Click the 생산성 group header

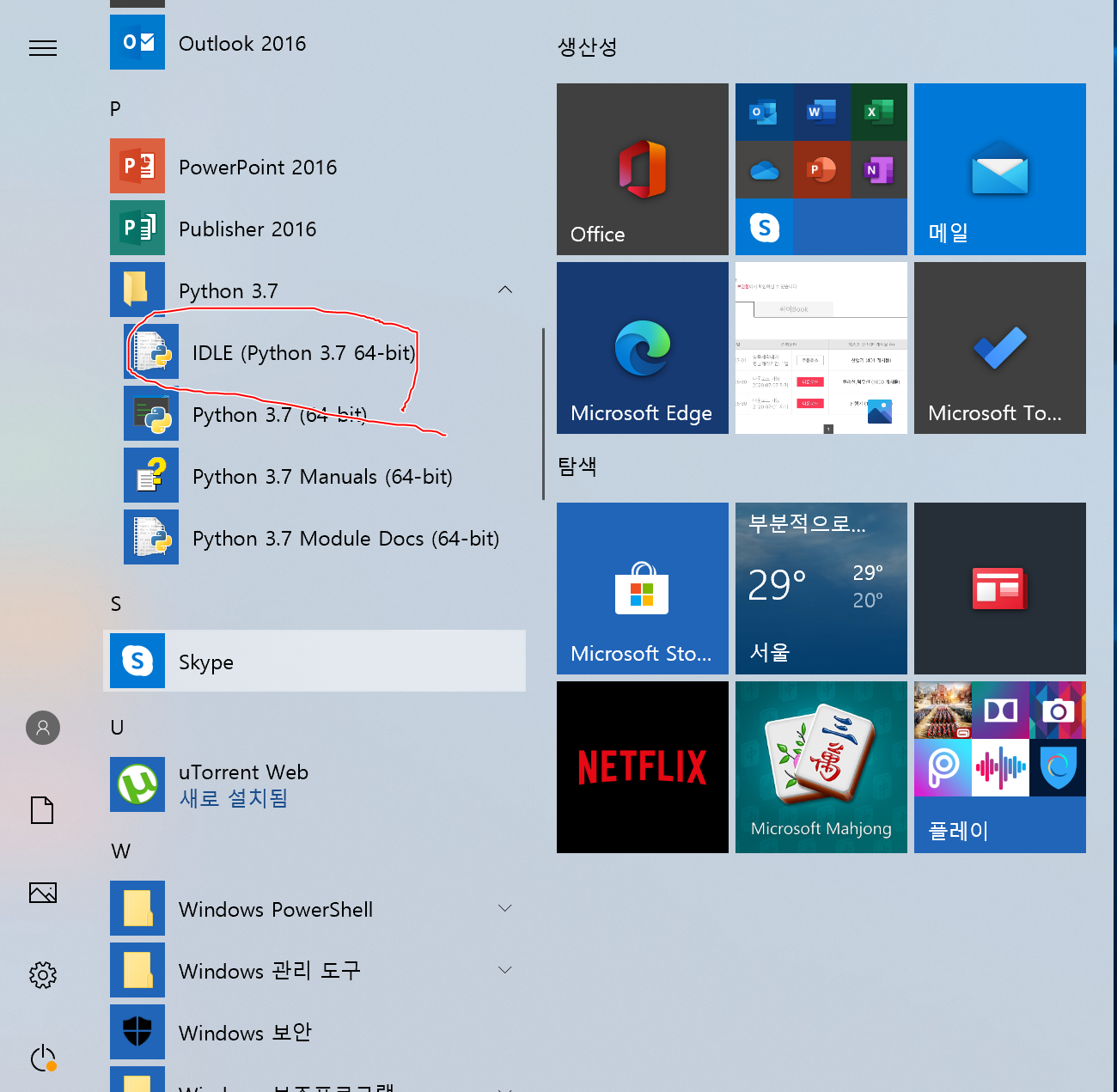pyautogui.click(x=588, y=47)
